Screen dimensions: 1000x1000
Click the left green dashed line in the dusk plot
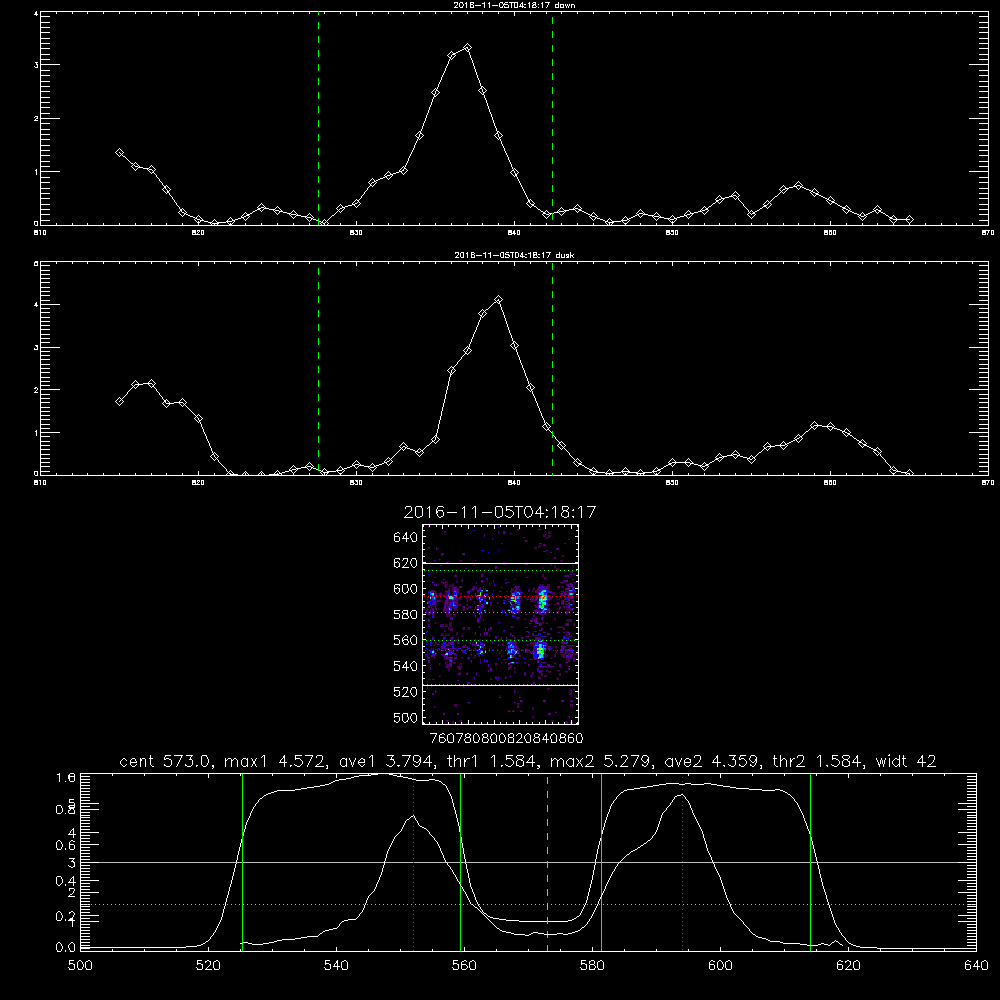318,369
